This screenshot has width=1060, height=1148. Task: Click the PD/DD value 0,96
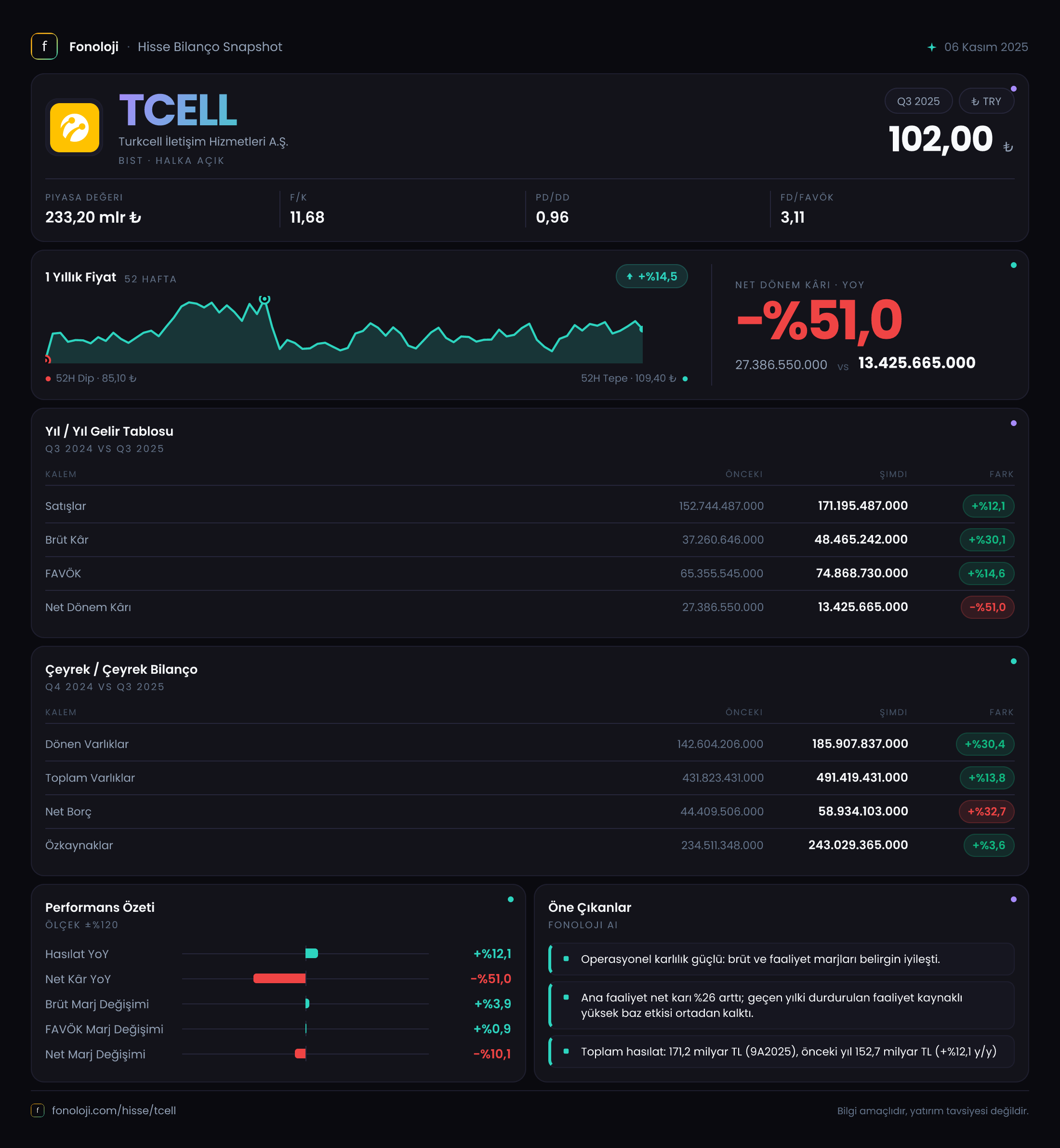[552, 217]
